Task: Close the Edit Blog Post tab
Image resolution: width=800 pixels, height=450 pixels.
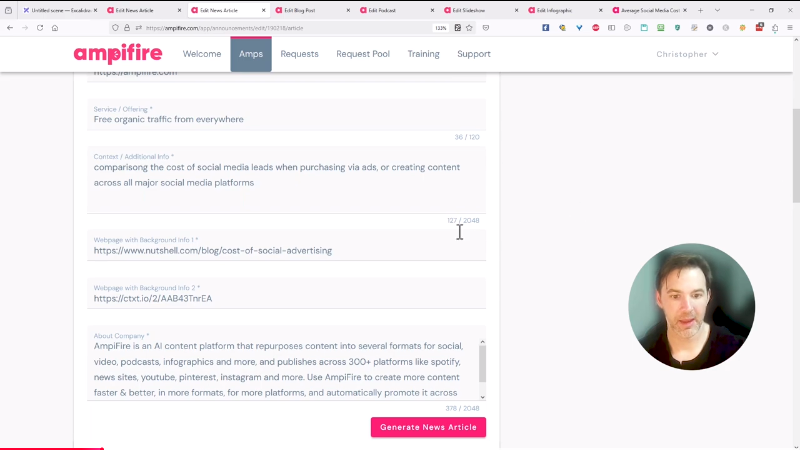Action: point(348,10)
